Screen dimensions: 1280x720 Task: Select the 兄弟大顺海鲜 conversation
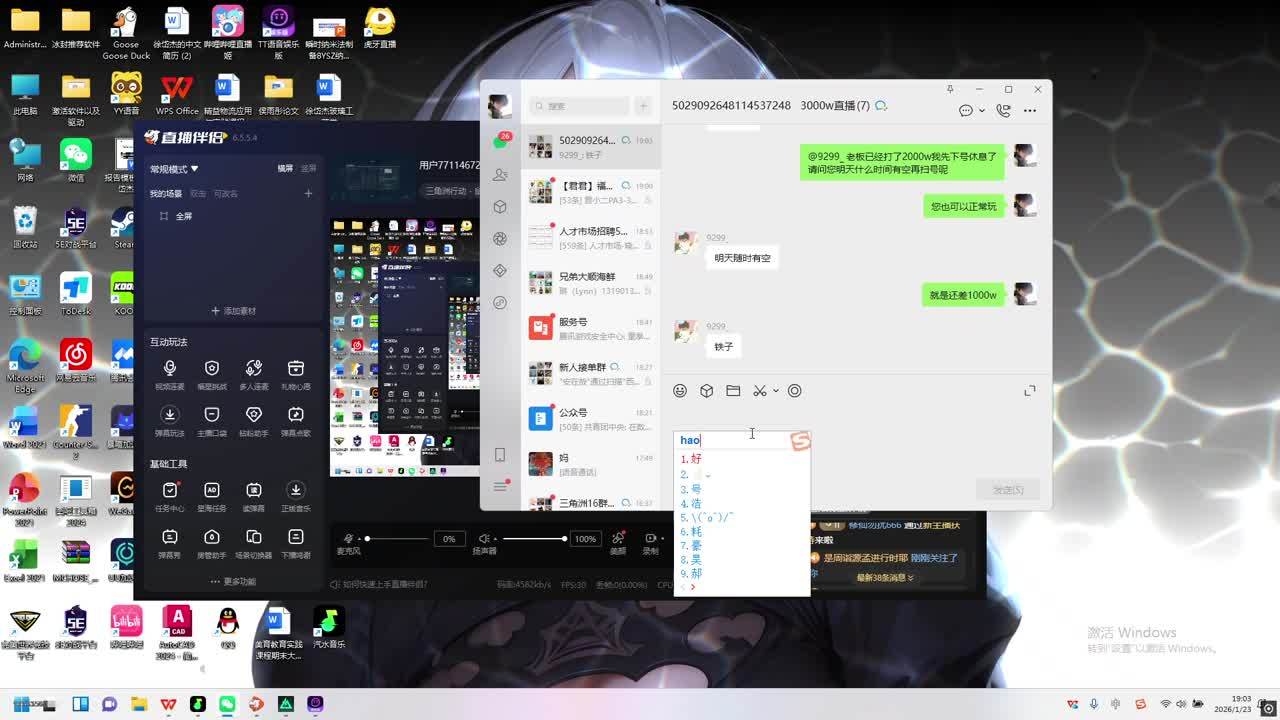[590, 283]
